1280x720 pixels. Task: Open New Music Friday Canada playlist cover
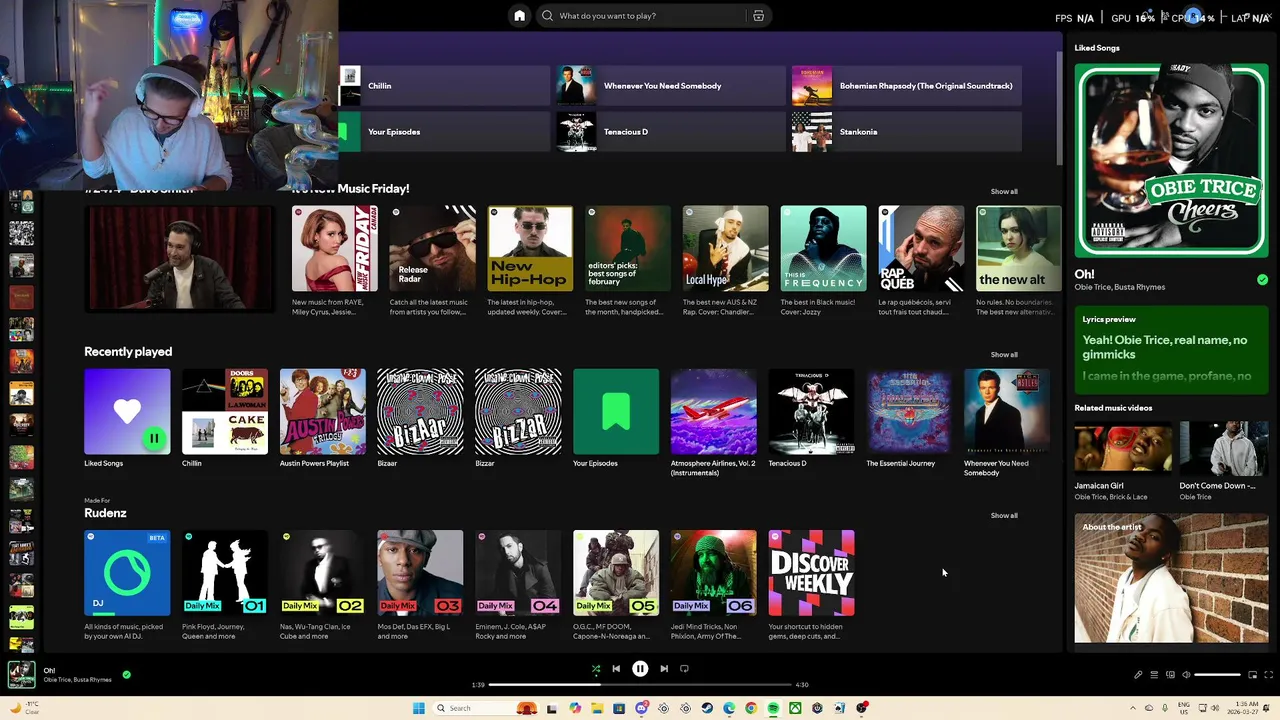335,249
